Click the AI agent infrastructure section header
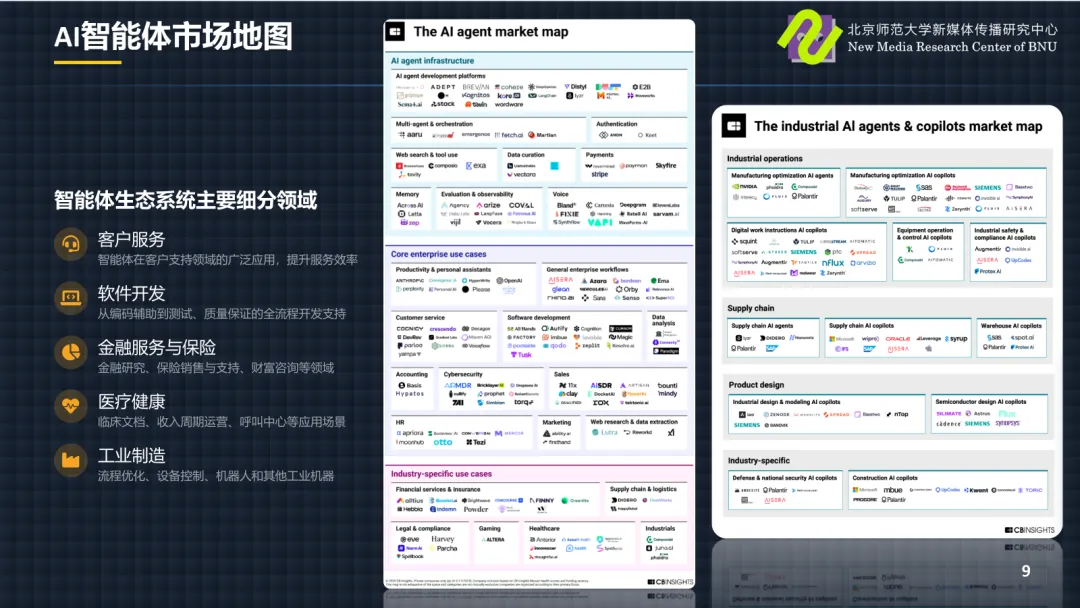This screenshot has height=608, width=1080. [x=433, y=61]
